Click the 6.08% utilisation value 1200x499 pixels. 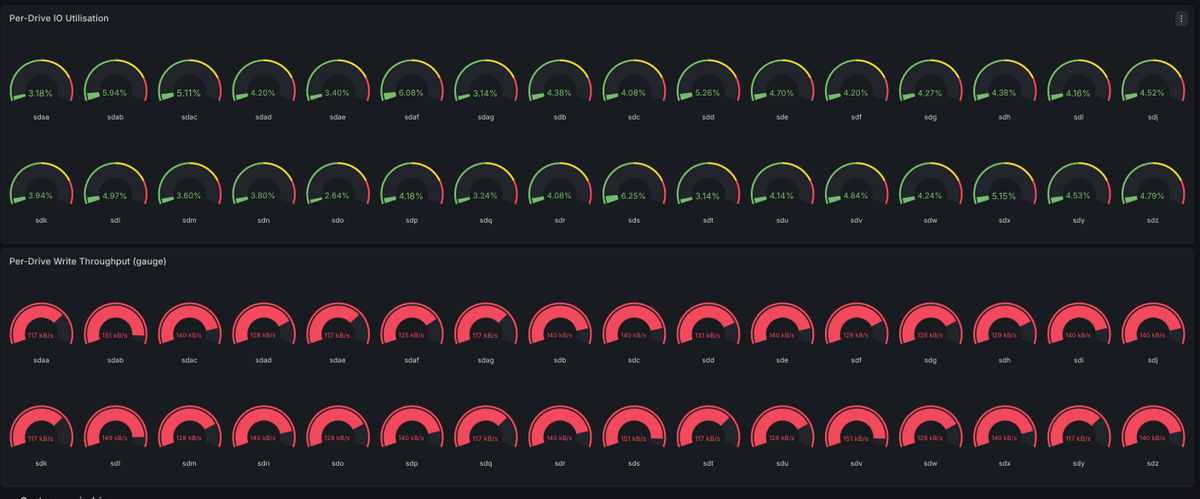[412, 93]
